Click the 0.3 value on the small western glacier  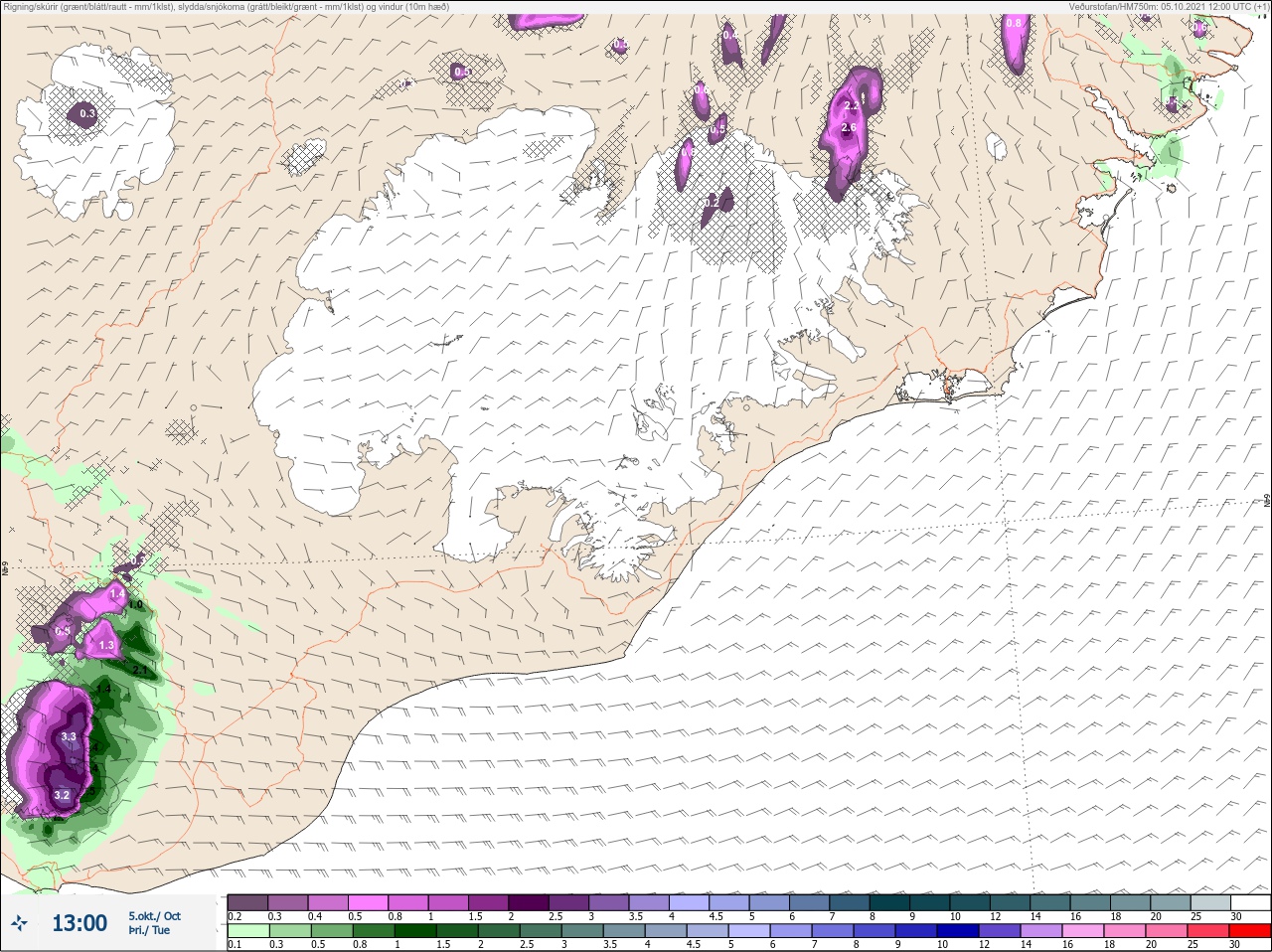87,114
